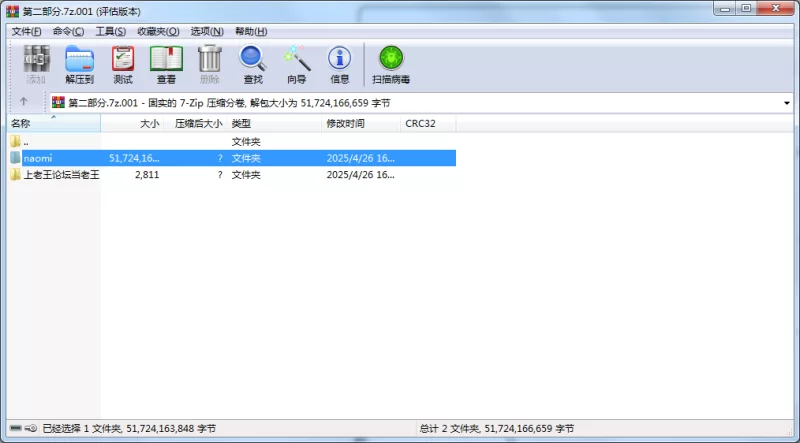The image size is (800, 443).
Task: Open the Favorites (收藏夹) menu
Action: pos(158,32)
